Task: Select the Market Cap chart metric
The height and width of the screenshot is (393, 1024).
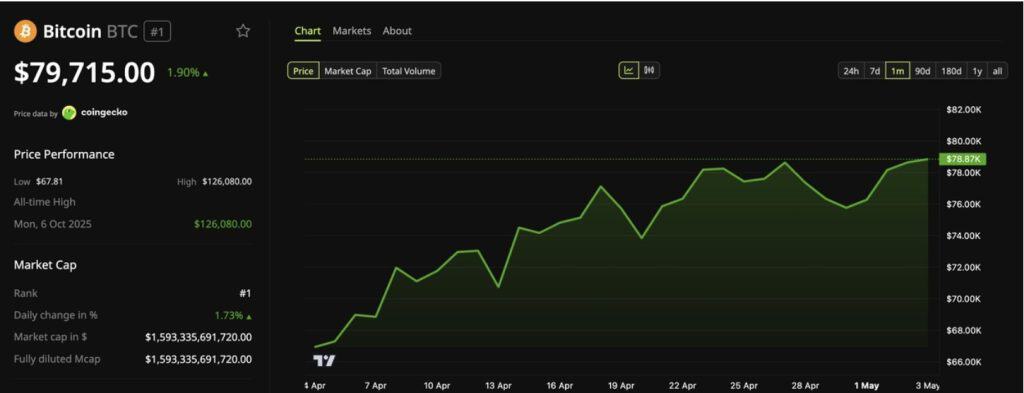Action: coord(347,71)
